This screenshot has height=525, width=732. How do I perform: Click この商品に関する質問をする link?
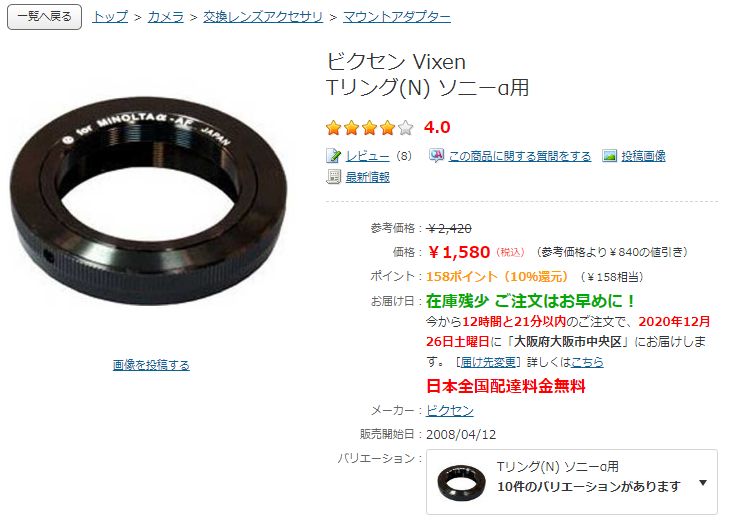pos(520,156)
